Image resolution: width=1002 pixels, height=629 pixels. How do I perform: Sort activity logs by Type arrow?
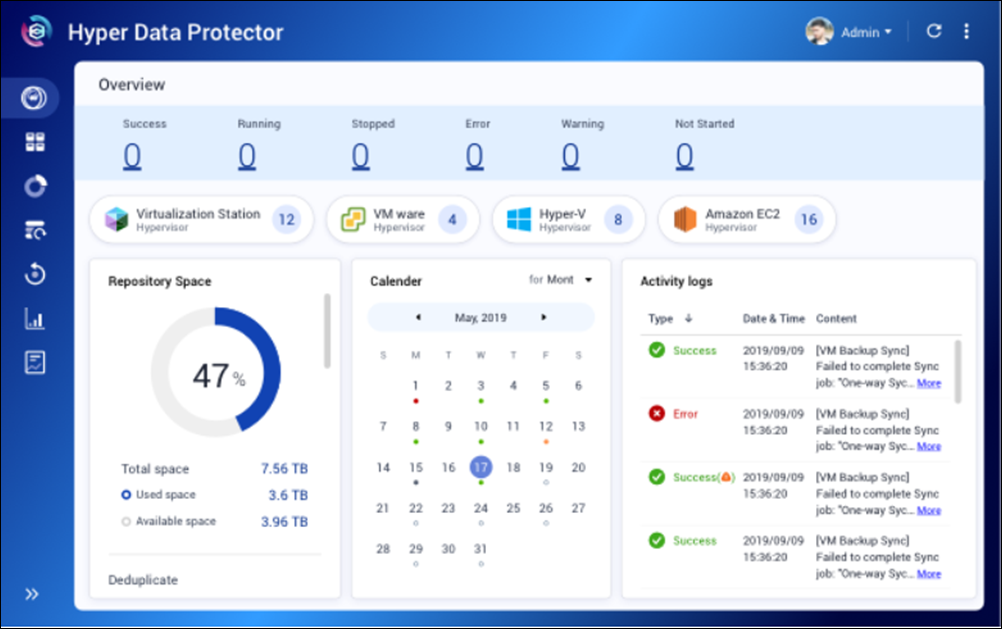coord(687,319)
